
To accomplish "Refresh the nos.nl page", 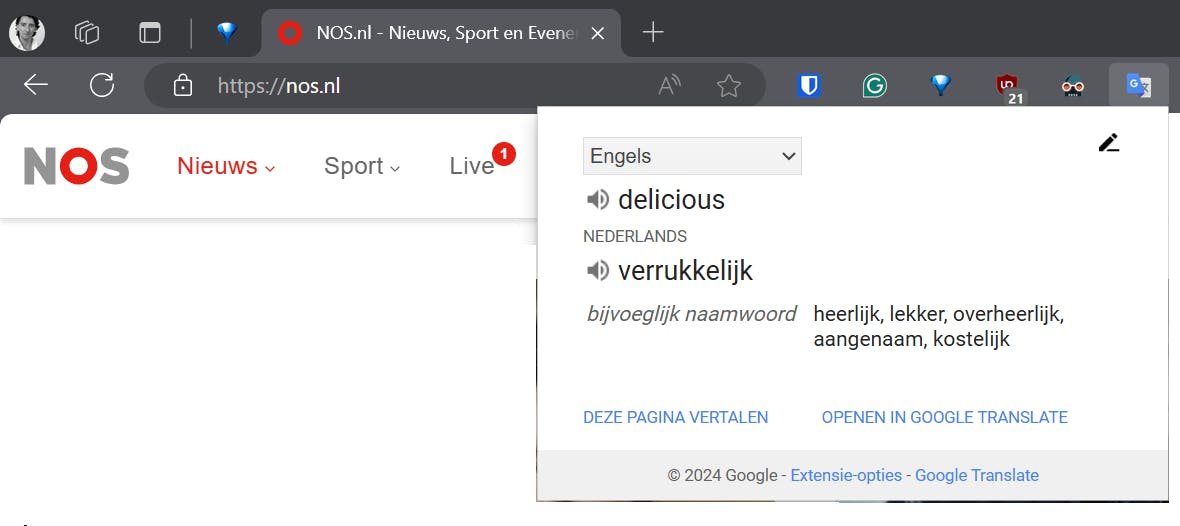I will [102, 86].
